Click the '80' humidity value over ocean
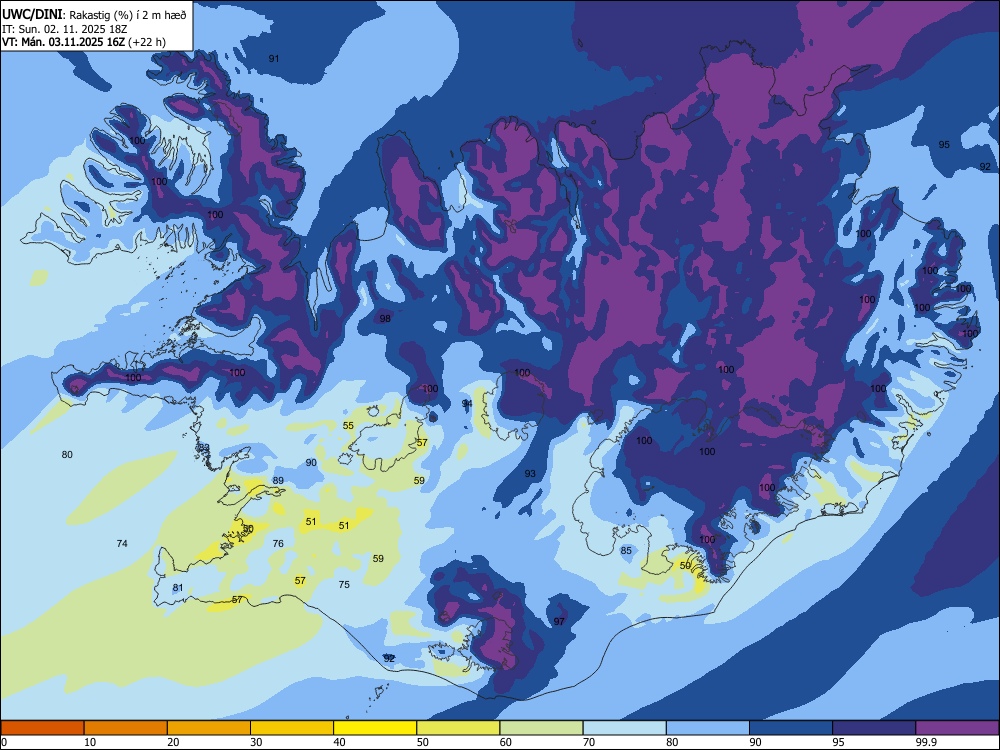Screen dimensions: 1000x750 click(67, 455)
